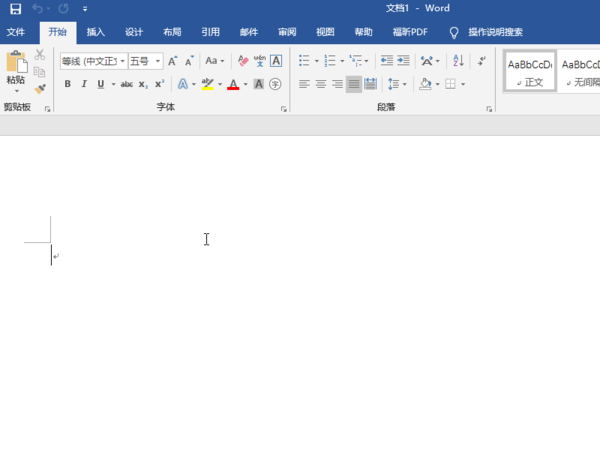This screenshot has height=450, width=600.
Task: Click the Distributed alignment icon
Action: tap(370, 84)
